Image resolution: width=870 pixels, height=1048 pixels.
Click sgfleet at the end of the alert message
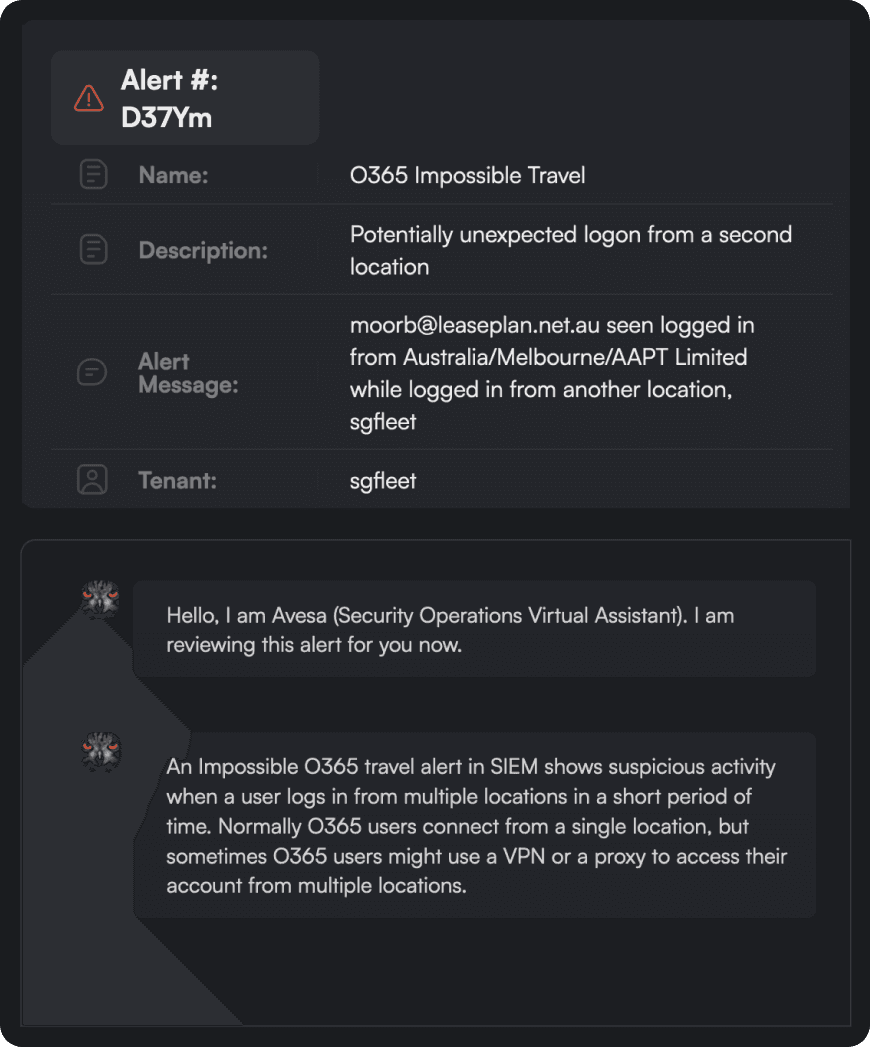(383, 422)
